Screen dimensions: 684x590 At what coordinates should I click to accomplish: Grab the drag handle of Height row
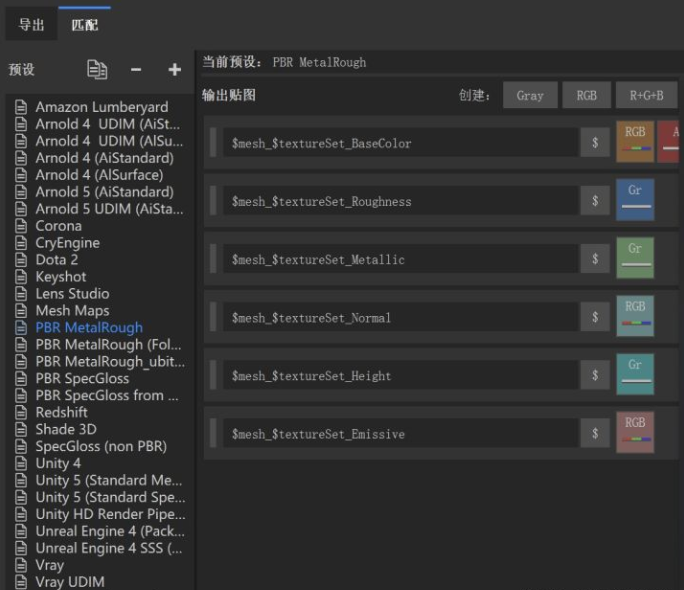(x=213, y=375)
